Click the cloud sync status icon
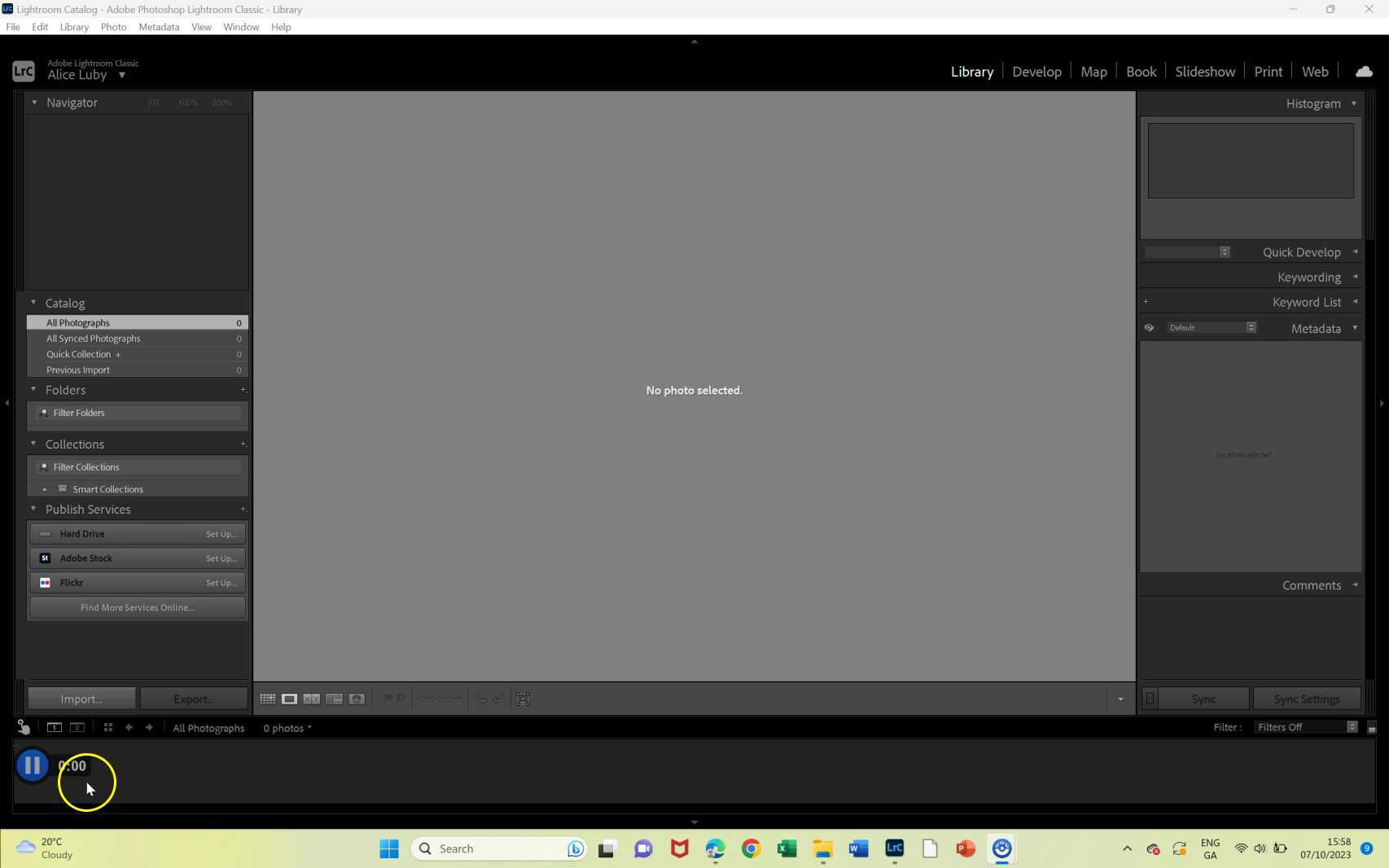1389x868 pixels. coord(1363,72)
